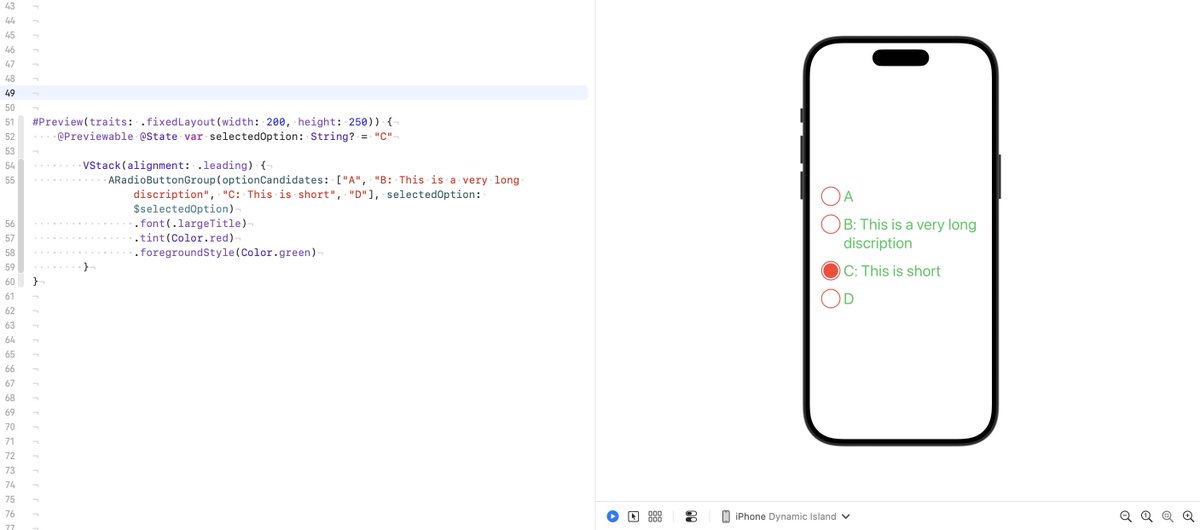Place cursor on the #Preview line
The image size is (1200, 530).
pyautogui.click(x=216, y=122)
